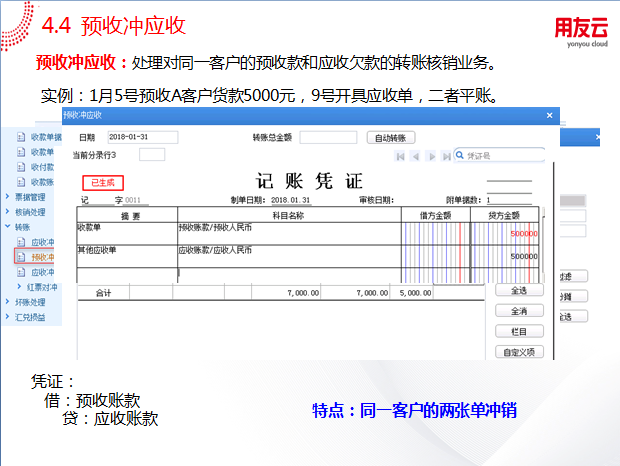The image size is (620, 466).
Task: Click the 凭证号 search field
Action: tap(499, 155)
